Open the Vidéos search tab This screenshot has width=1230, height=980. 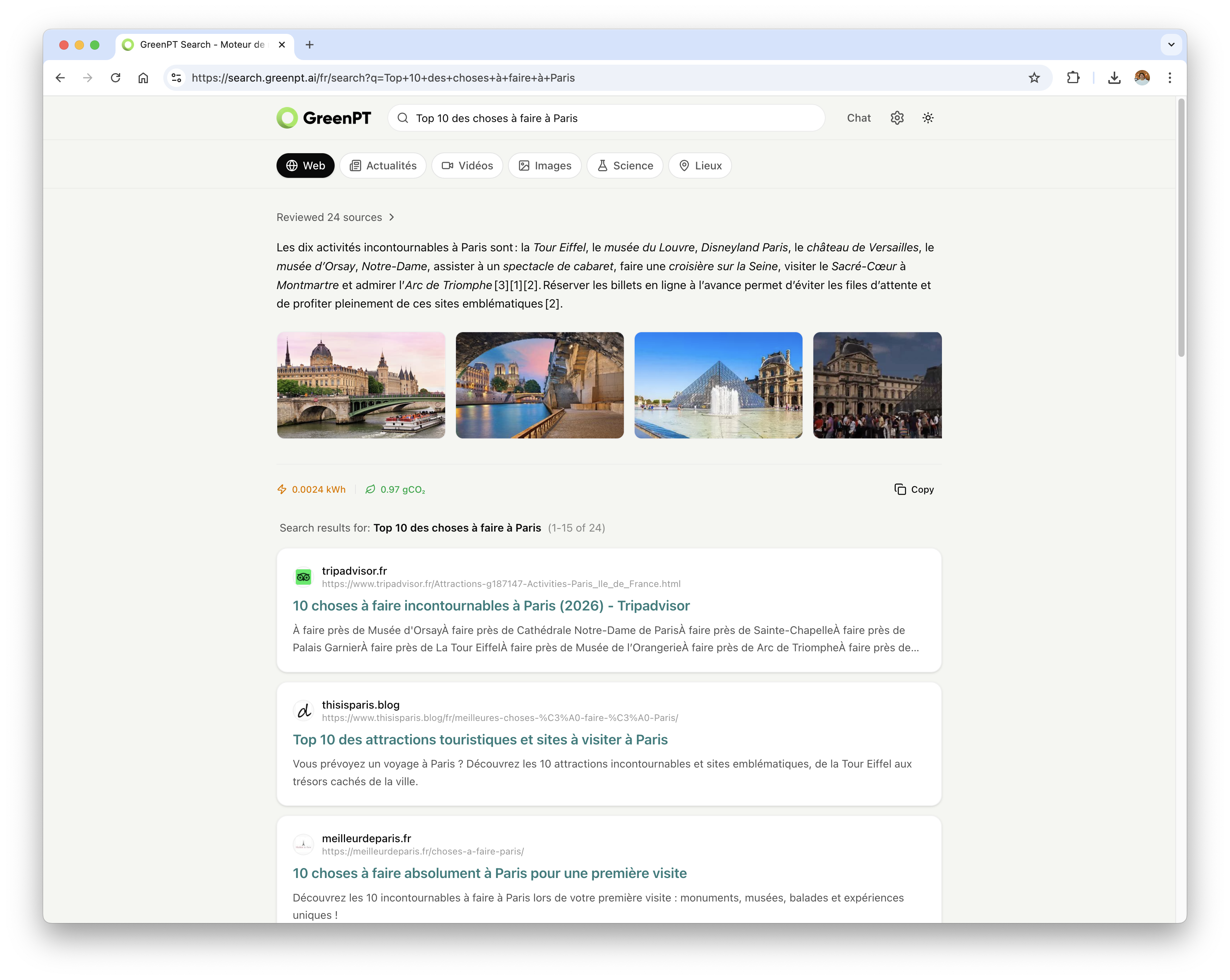pos(467,166)
